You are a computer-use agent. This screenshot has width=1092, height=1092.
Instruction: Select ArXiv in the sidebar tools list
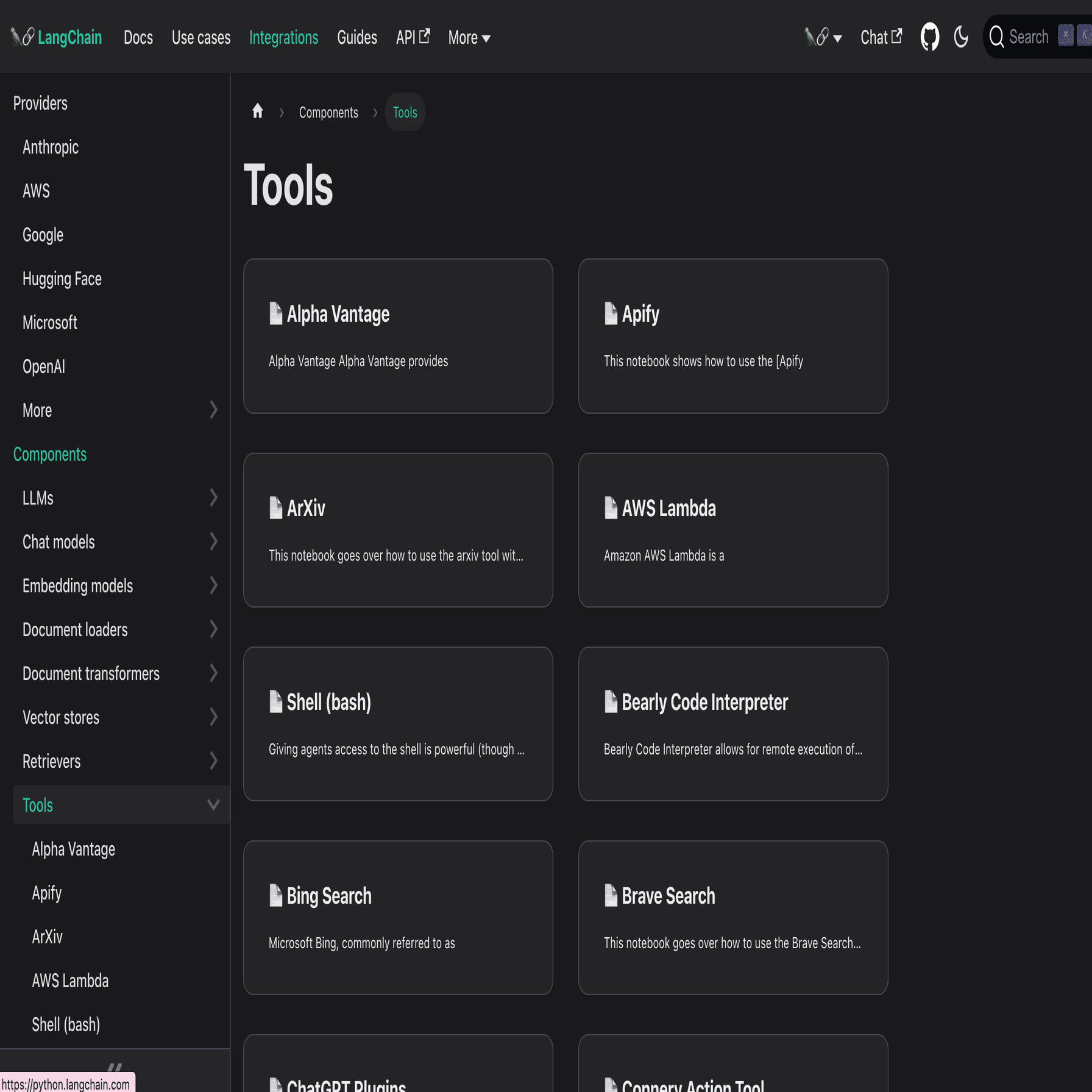tap(48, 937)
